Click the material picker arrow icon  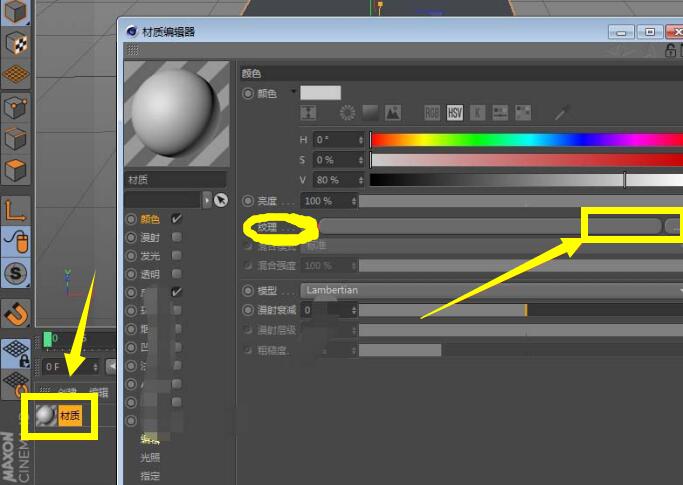221,200
